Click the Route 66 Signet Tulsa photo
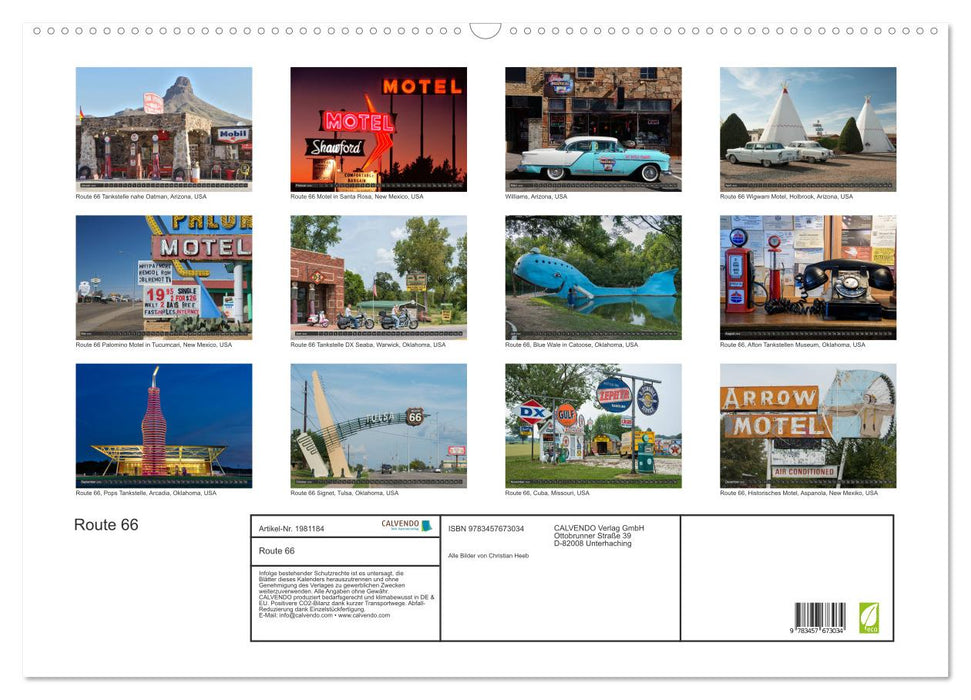The height and width of the screenshot is (700, 971). click(378, 424)
